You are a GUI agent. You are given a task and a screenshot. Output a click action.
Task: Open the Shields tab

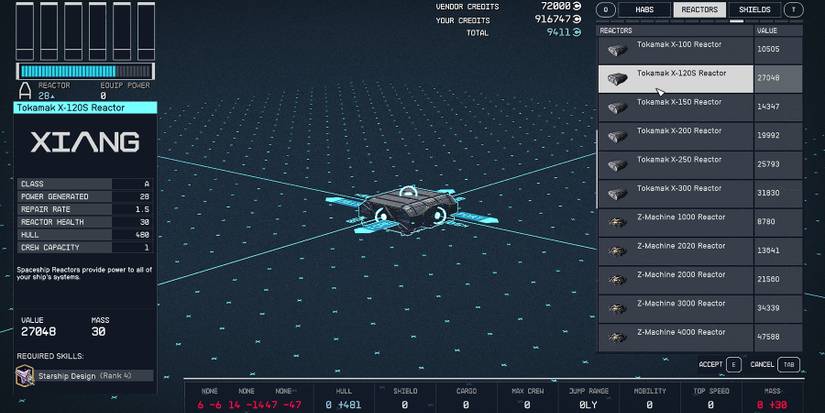(754, 10)
